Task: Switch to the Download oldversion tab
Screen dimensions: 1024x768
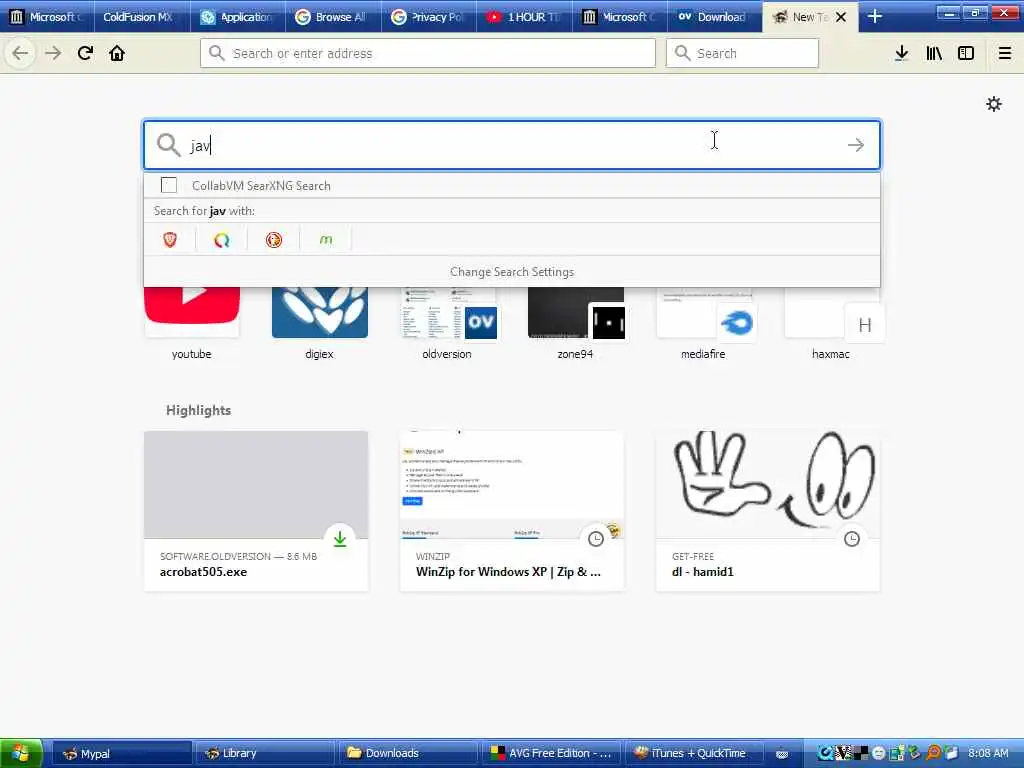Action: (714, 17)
